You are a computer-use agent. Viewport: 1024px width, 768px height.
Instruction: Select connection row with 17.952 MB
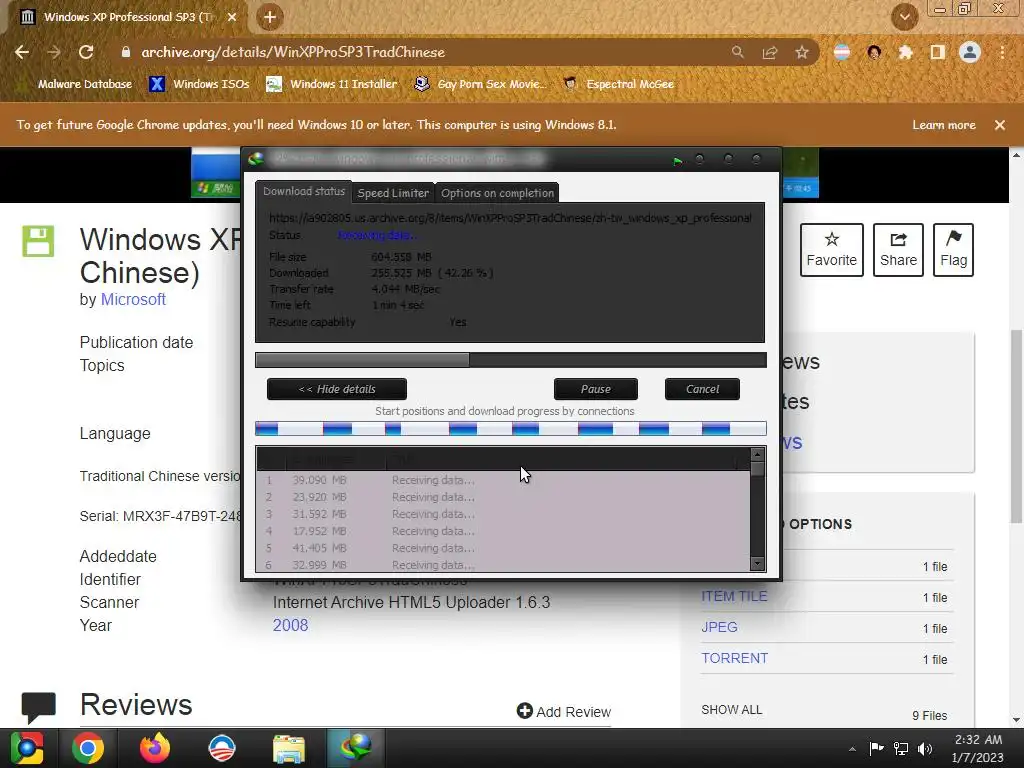[503, 531]
